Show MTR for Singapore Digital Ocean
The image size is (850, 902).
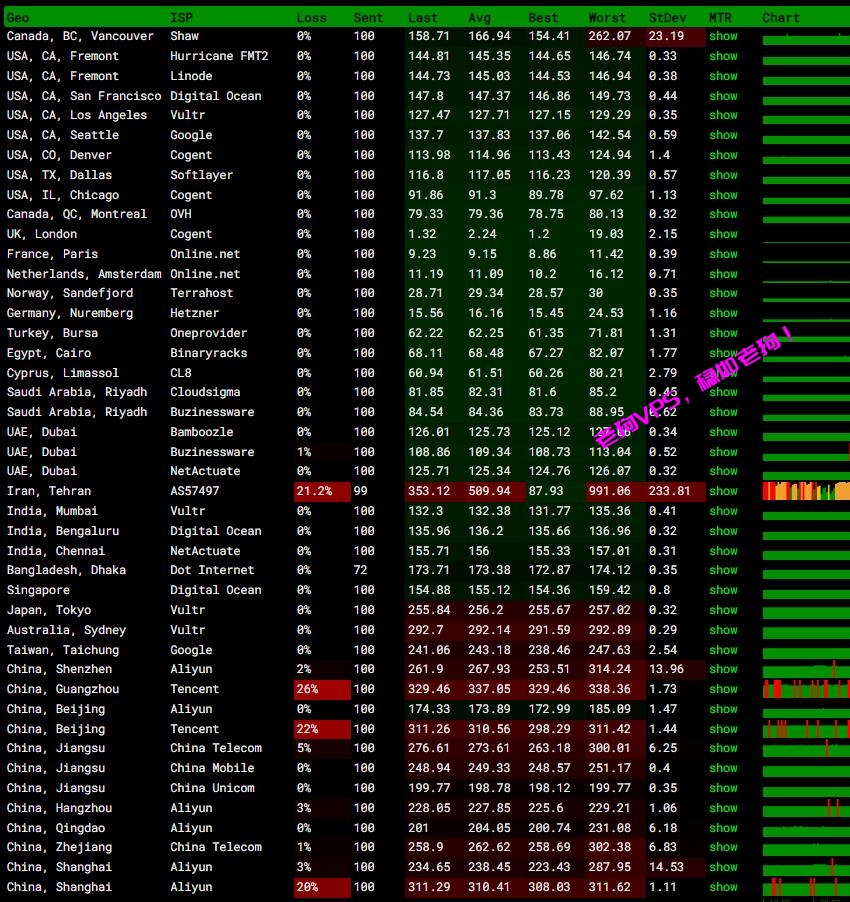[723, 590]
